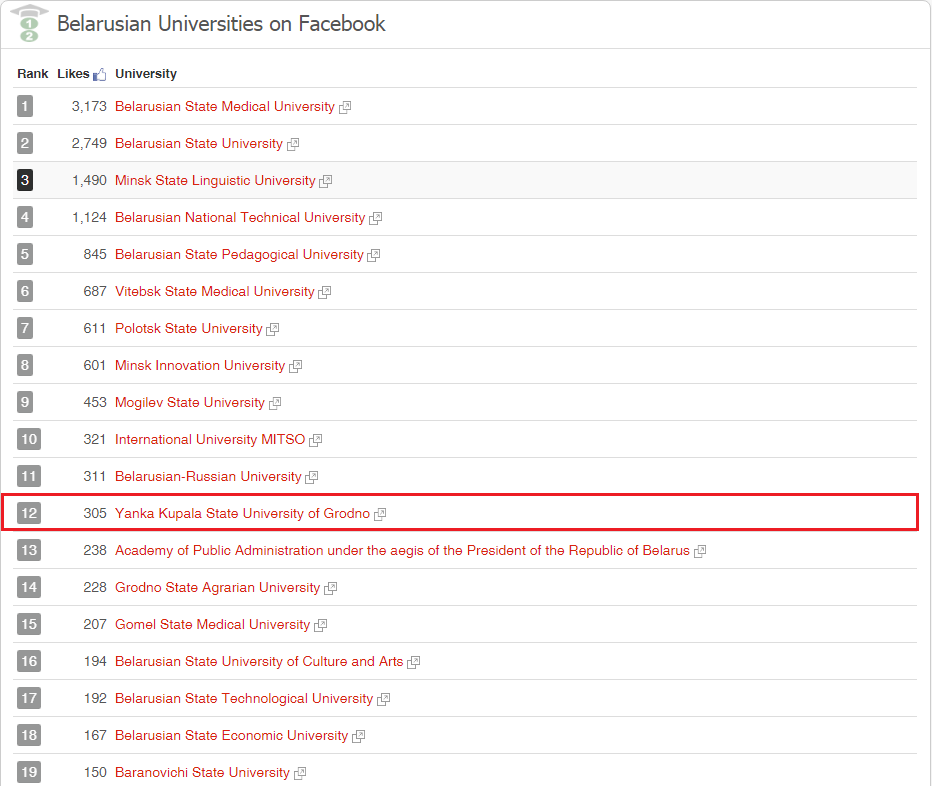Open the external link icon beside Belarusian-Russian University
Screen dimensions: 932x786
[311, 477]
